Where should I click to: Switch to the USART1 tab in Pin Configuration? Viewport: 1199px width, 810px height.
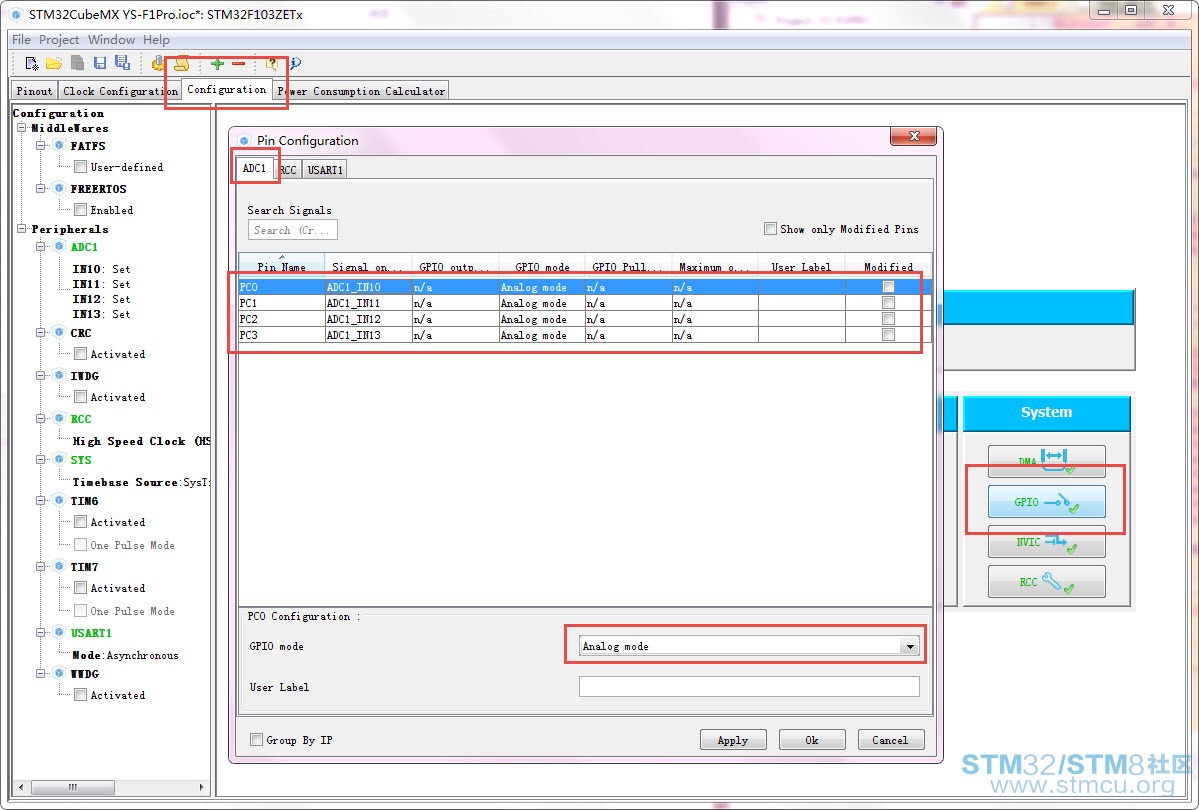(325, 170)
